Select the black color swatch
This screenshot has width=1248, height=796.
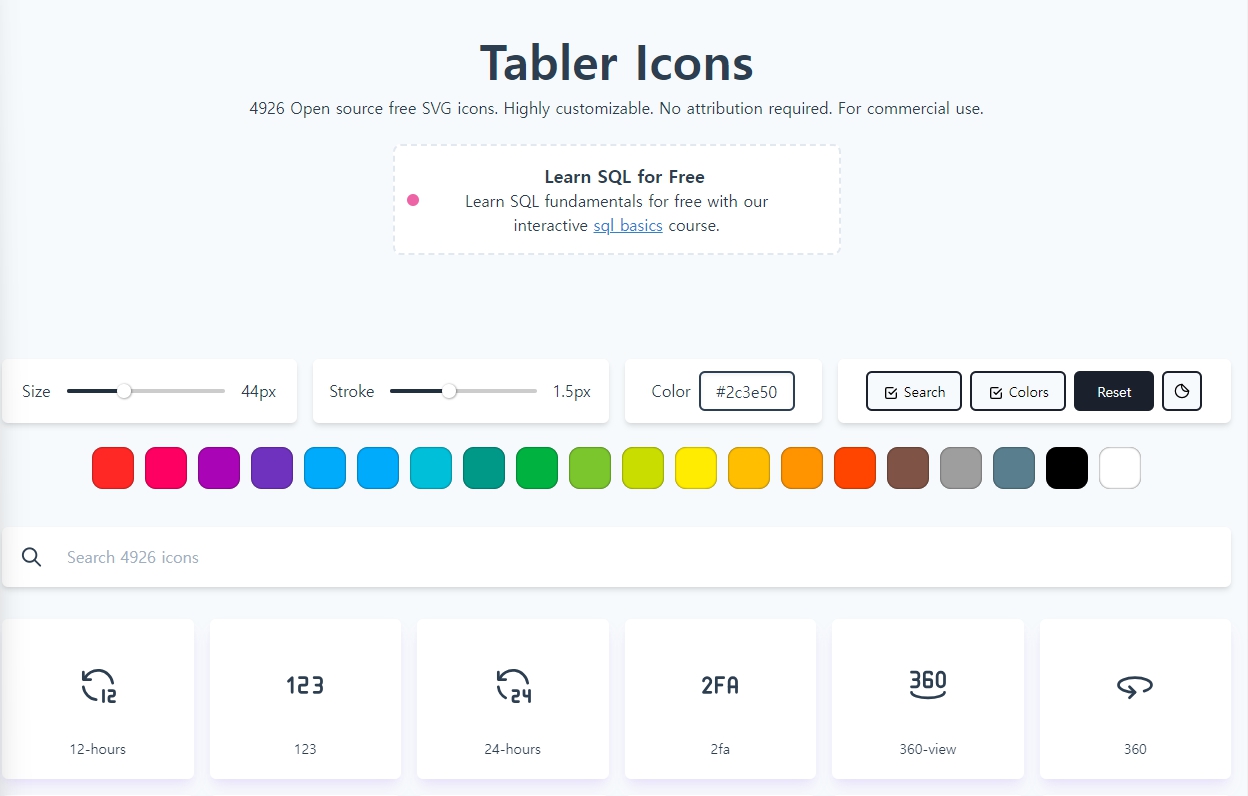(1066, 467)
